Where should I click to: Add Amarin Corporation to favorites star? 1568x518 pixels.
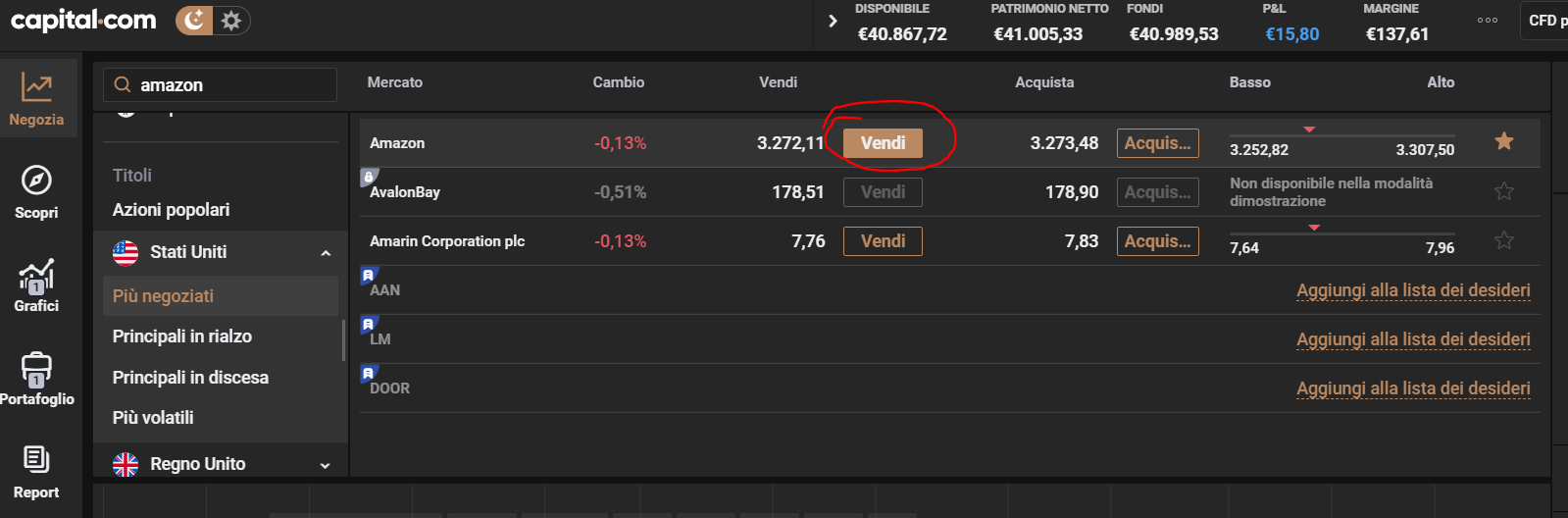click(x=1504, y=240)
